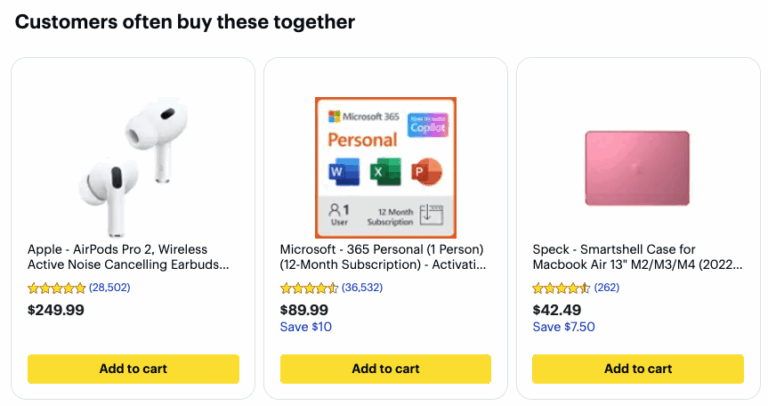Click the Save $10 offer text

[306, 327]
